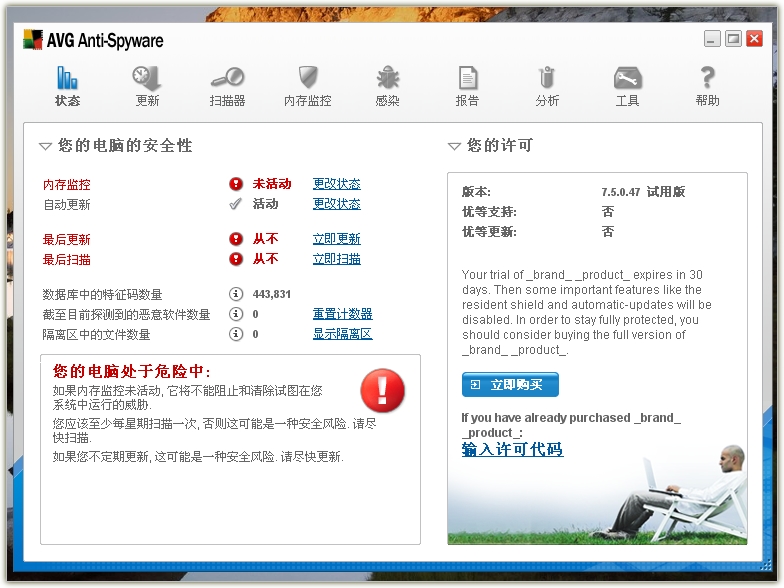This screenshot has height=588, width=784.
Task: Select the red 最后扫描 label
Action: click(66, 260)
